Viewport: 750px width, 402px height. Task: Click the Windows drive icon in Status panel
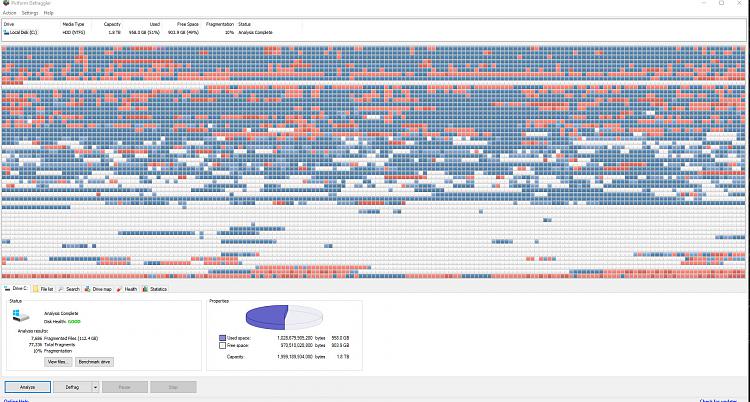(x=21, y=315)
